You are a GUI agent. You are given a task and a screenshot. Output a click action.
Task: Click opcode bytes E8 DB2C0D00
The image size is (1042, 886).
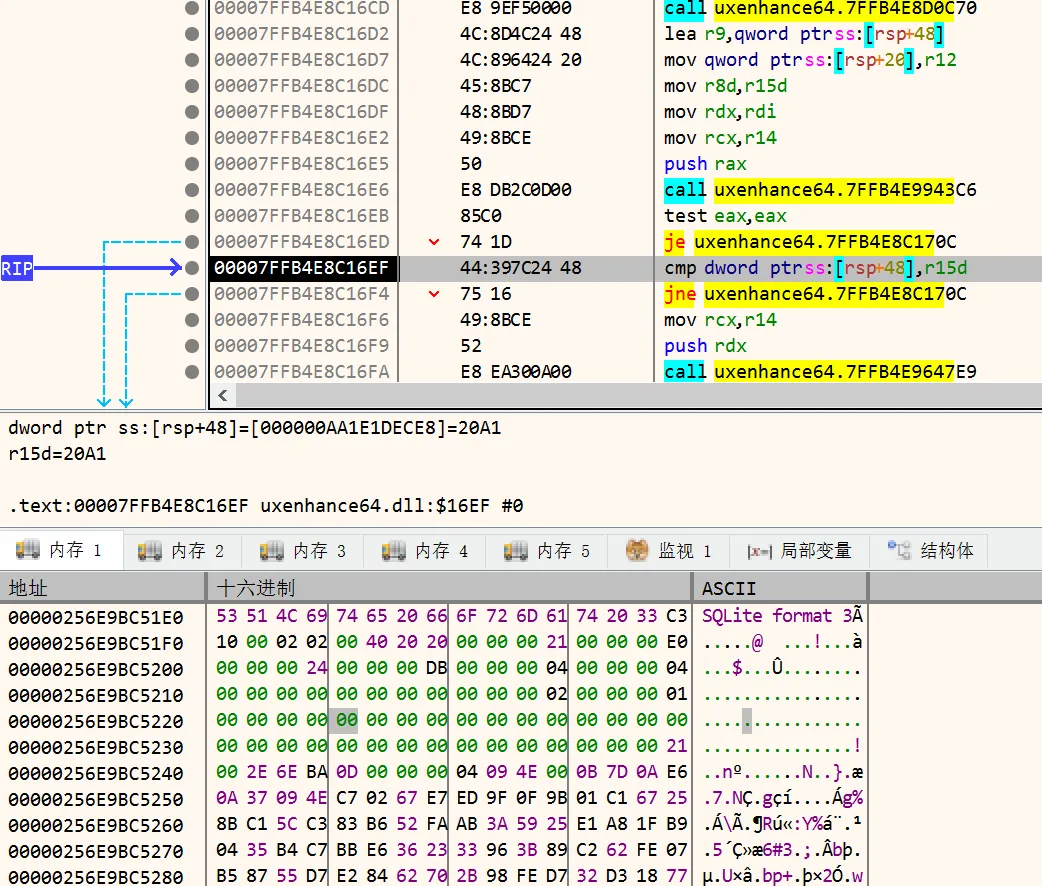(515, 190)
